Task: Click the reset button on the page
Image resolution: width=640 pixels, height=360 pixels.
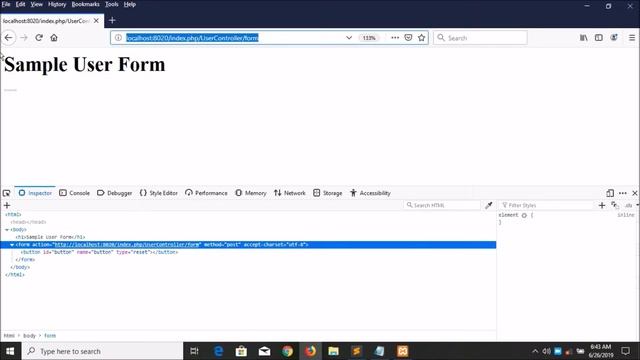Action: (10, 90)
